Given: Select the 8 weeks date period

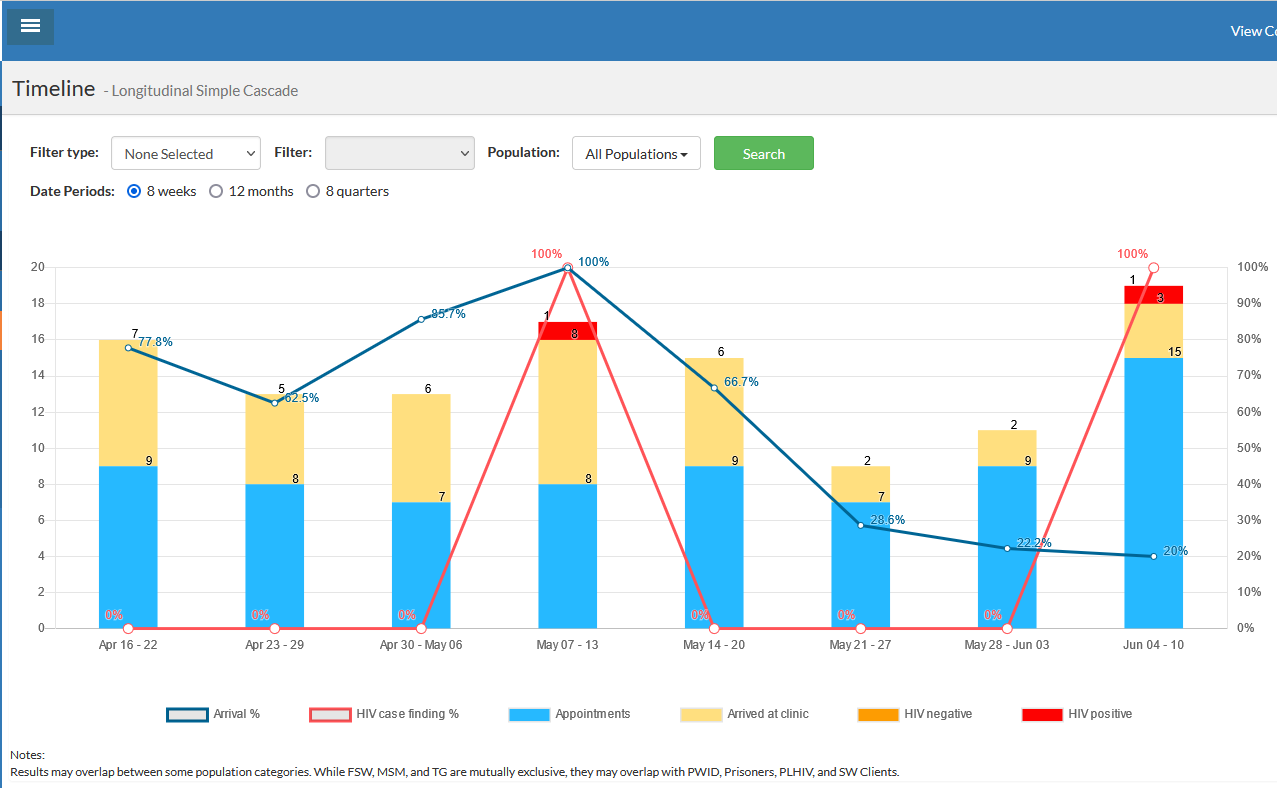Looking at the screenshot, I should click(x=135, y=191).
